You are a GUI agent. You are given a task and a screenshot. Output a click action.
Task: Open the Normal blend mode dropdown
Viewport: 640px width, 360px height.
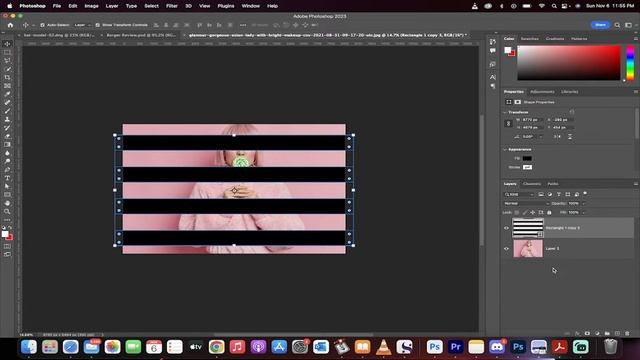point(527,203)
